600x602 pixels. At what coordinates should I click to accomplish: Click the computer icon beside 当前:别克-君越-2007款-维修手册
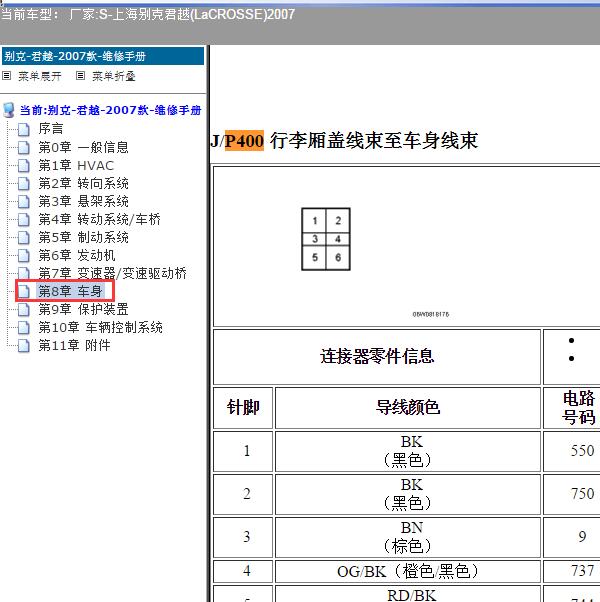[9, 110]
